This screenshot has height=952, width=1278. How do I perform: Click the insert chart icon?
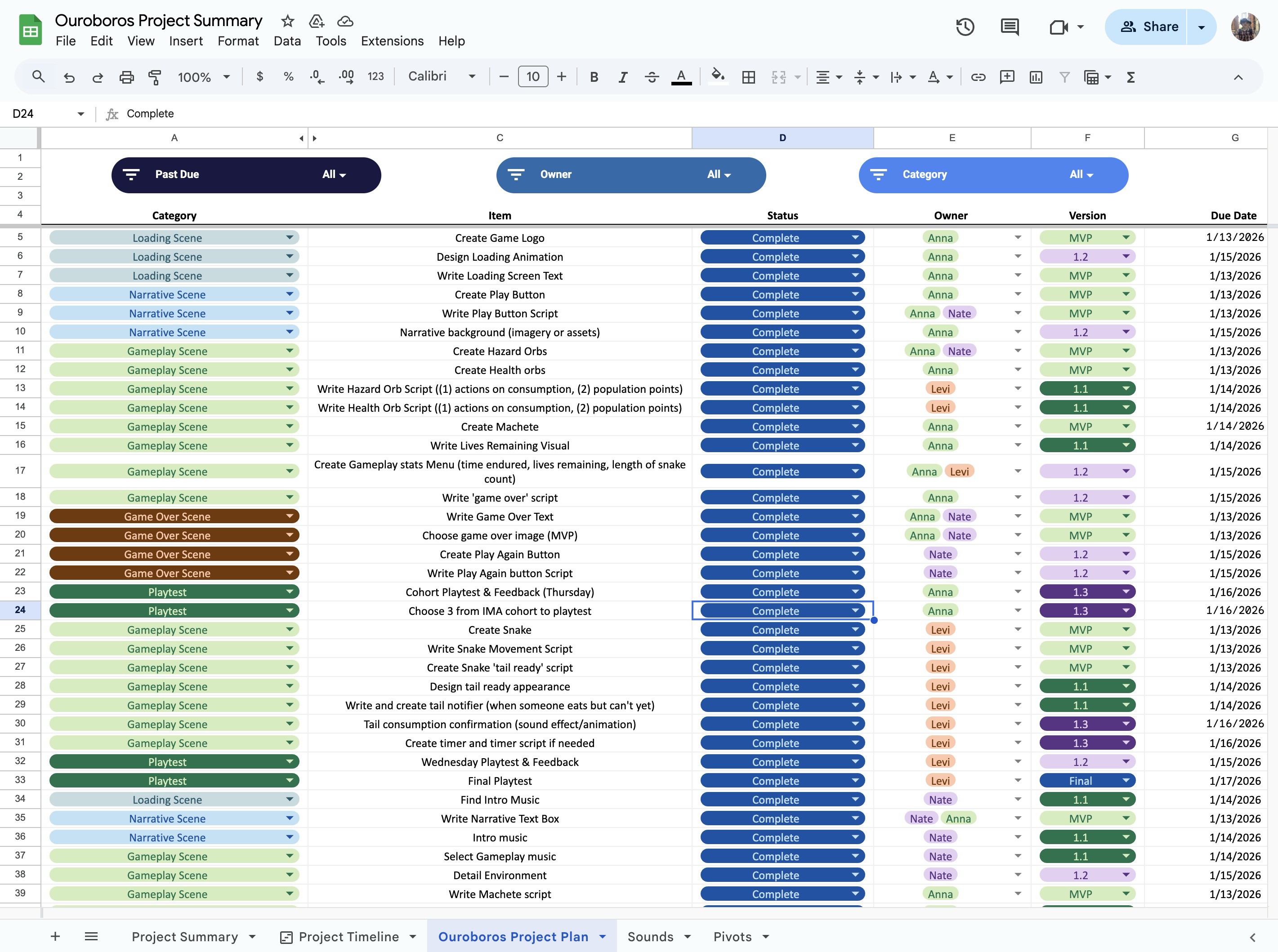(x=1036, y=77)
